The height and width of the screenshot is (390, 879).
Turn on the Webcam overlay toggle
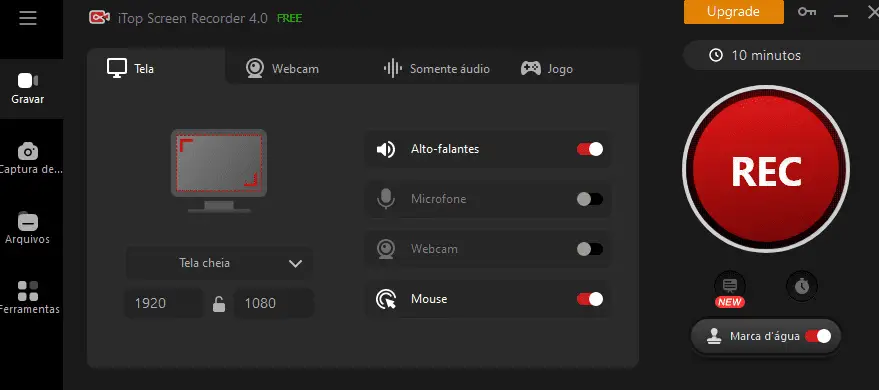click(x=590, y=249)
